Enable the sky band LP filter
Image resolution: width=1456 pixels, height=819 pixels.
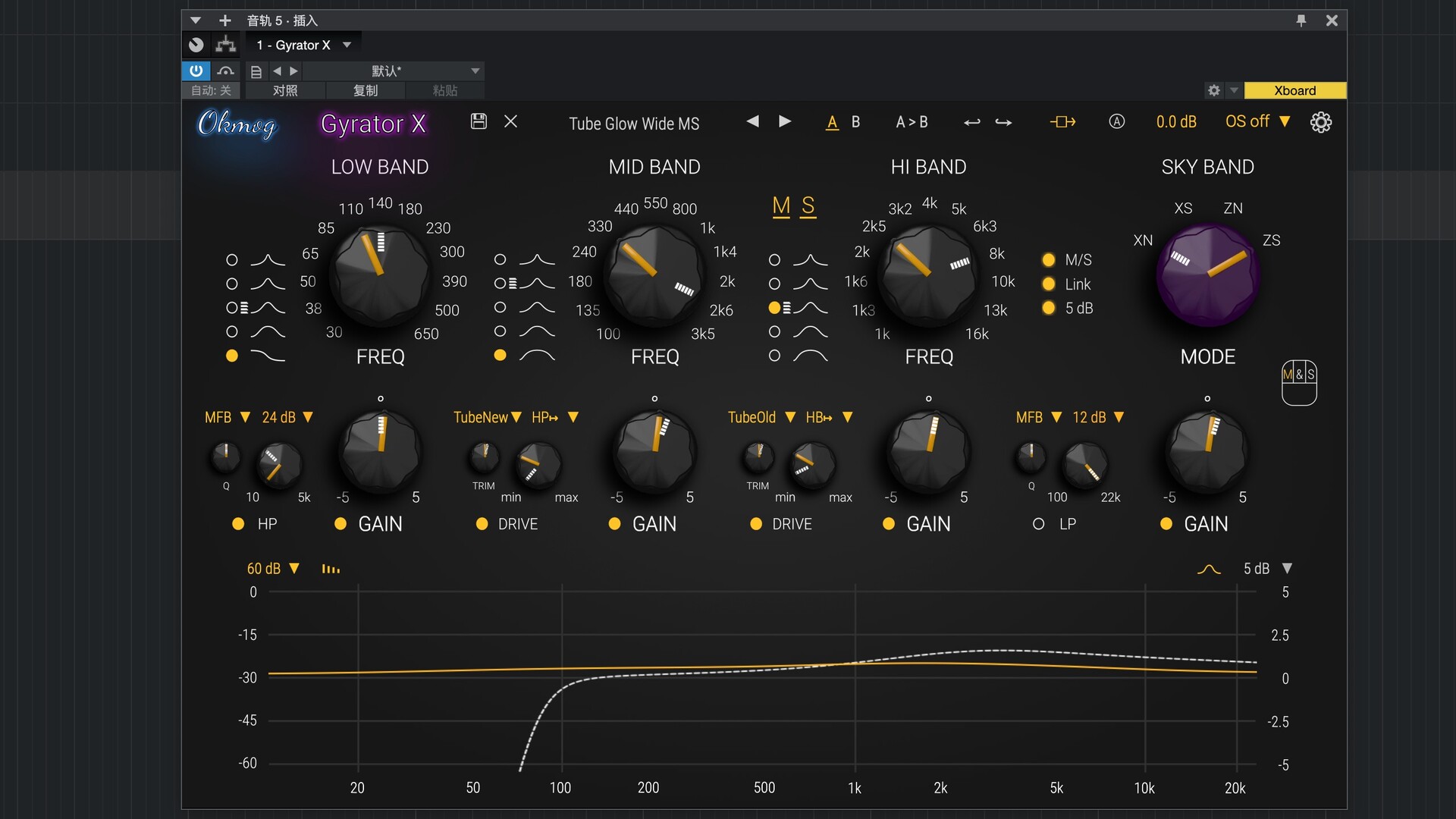click(1038, 524)
